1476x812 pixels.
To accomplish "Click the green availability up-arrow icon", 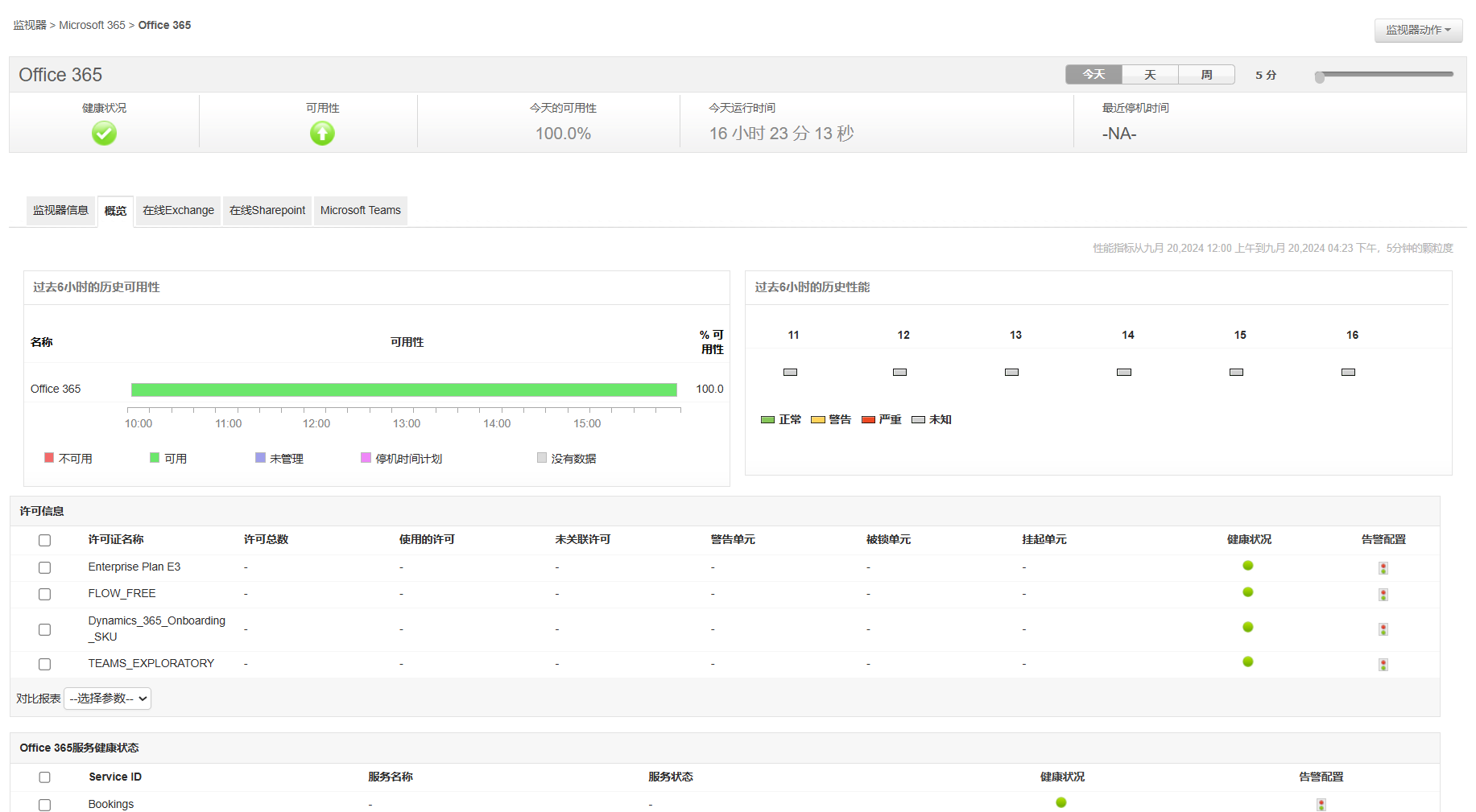I will click(322, 133).
